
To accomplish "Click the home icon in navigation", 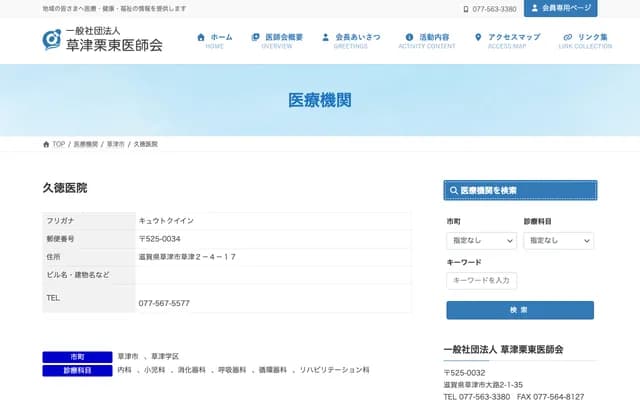I will click(201, 37).
